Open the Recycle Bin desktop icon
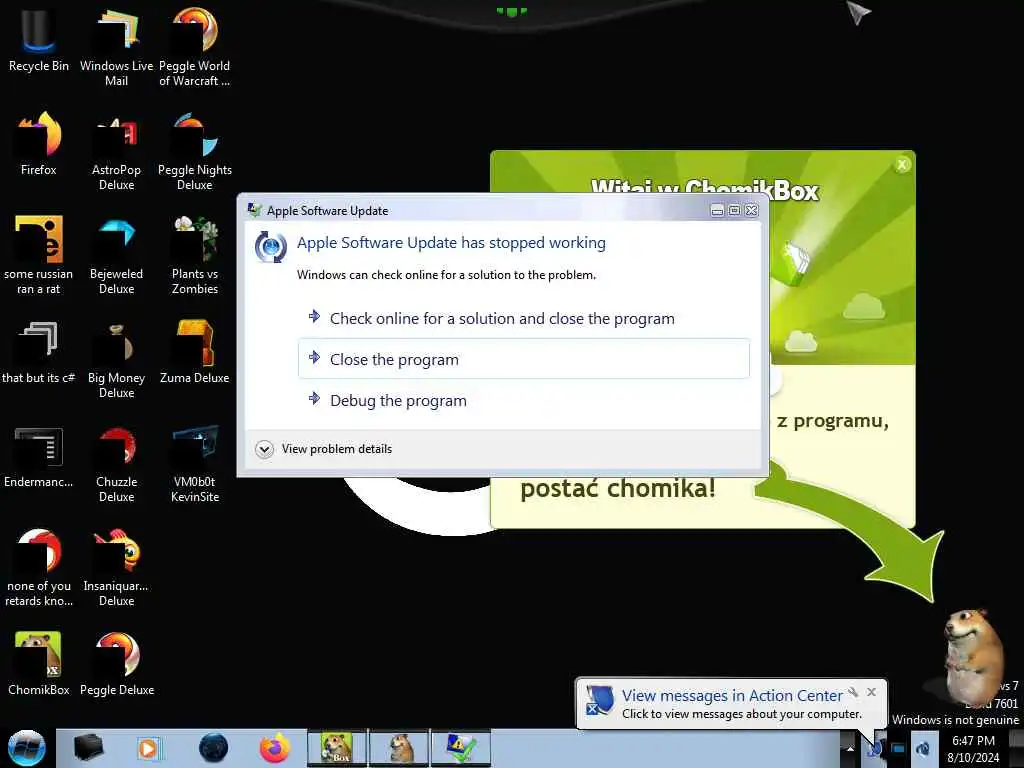This screenshot has width=1024, height=768. pos(39,39)
